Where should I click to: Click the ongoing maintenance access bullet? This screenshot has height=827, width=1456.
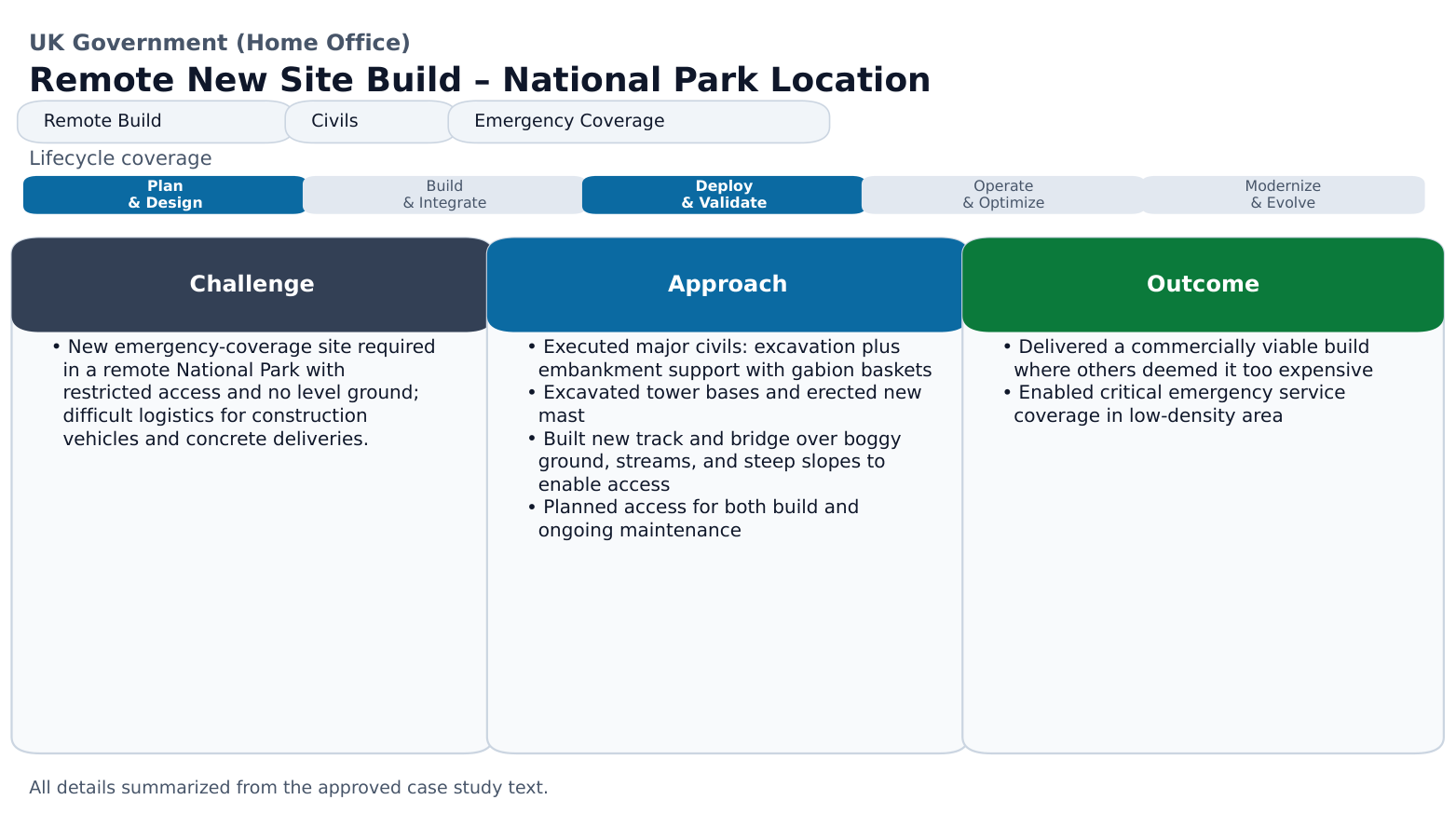pyautogui.click(x=697, y=518)
